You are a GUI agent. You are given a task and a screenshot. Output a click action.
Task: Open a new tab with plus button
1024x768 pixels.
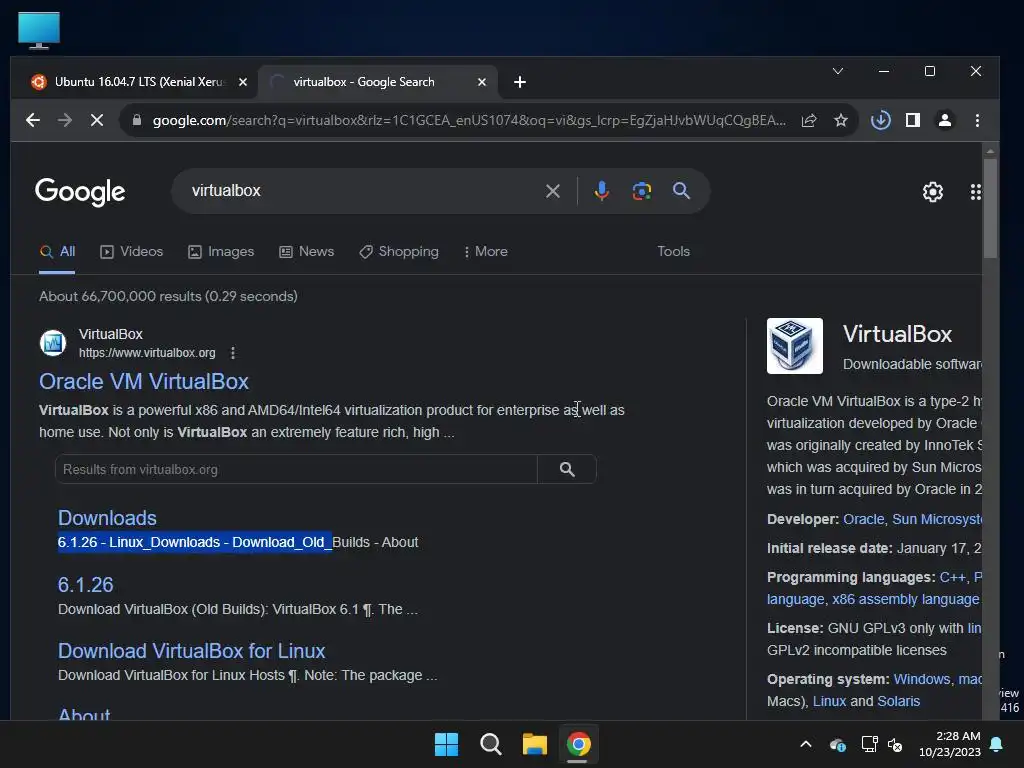[x=520, y=82]
